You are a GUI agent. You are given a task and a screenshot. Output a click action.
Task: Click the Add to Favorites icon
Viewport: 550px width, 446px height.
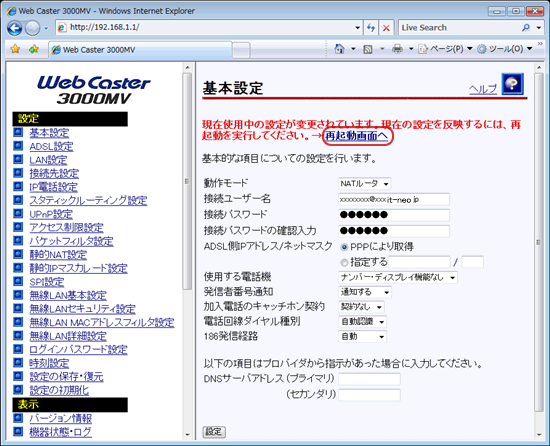[x=34, y=49]
